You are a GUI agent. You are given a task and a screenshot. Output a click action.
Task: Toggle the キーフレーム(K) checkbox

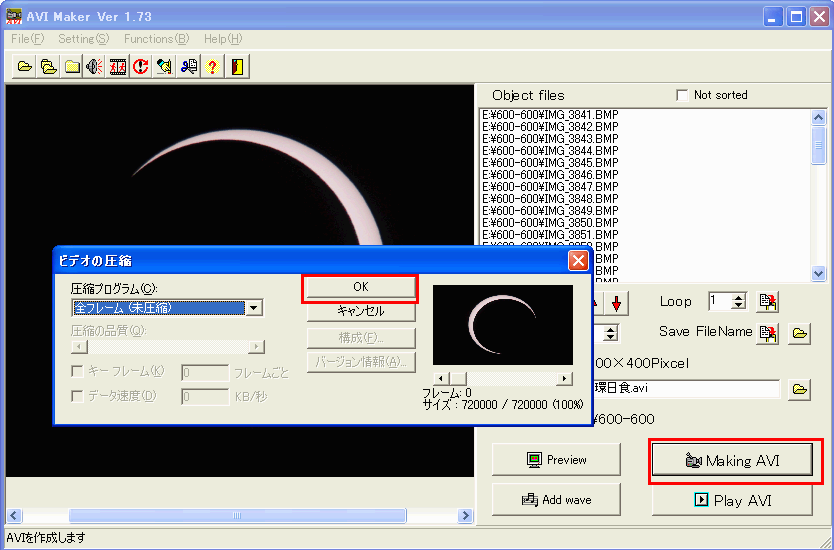coord(78,371)
